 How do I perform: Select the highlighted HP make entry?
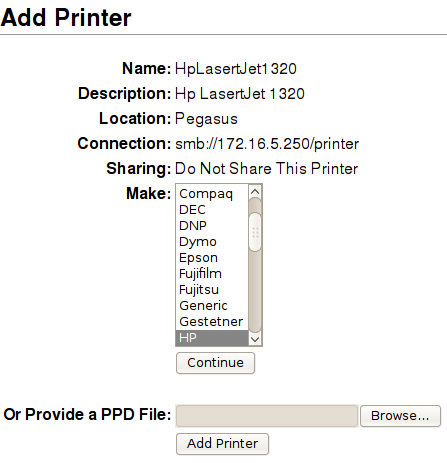212,338
